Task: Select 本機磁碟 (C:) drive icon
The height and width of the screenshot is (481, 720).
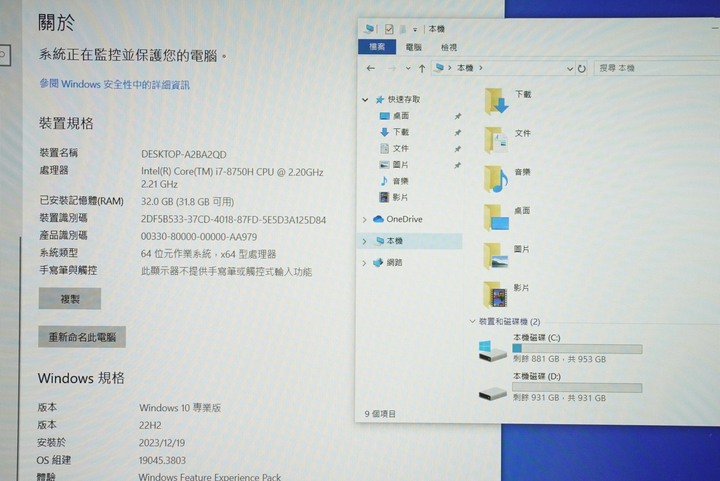Action: coord(492,351)
